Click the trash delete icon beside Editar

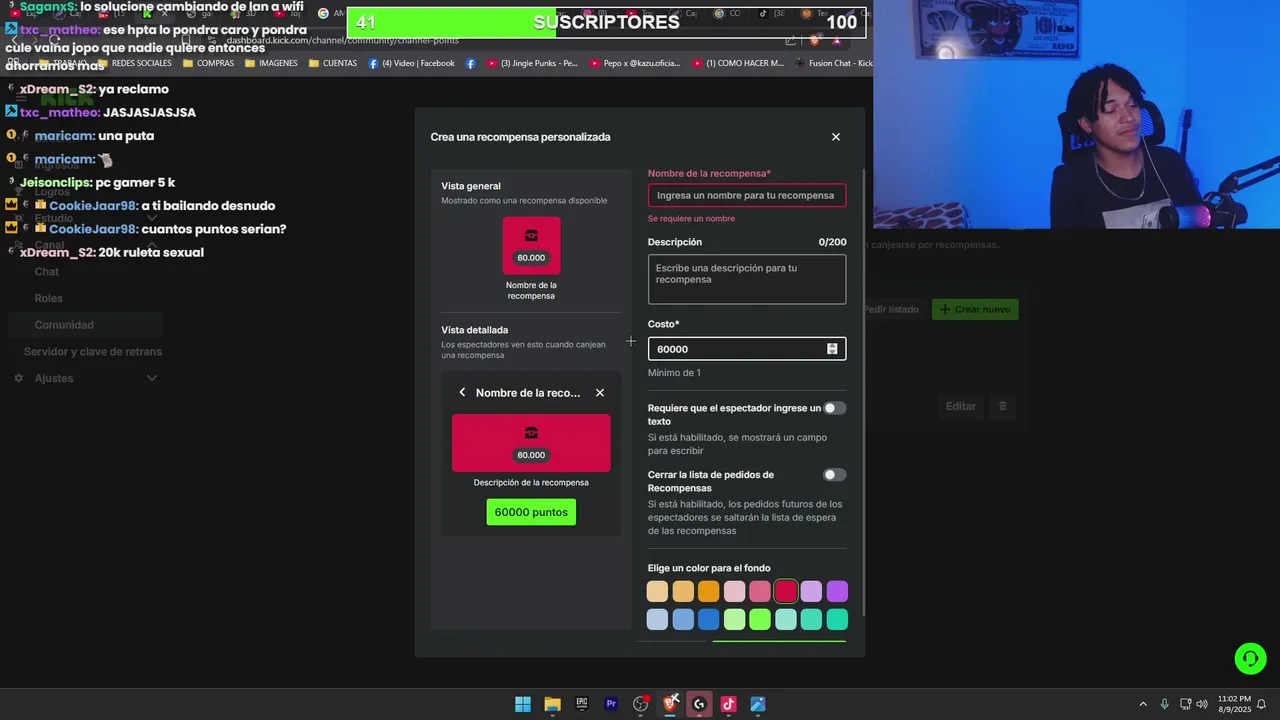(1003, 406)
